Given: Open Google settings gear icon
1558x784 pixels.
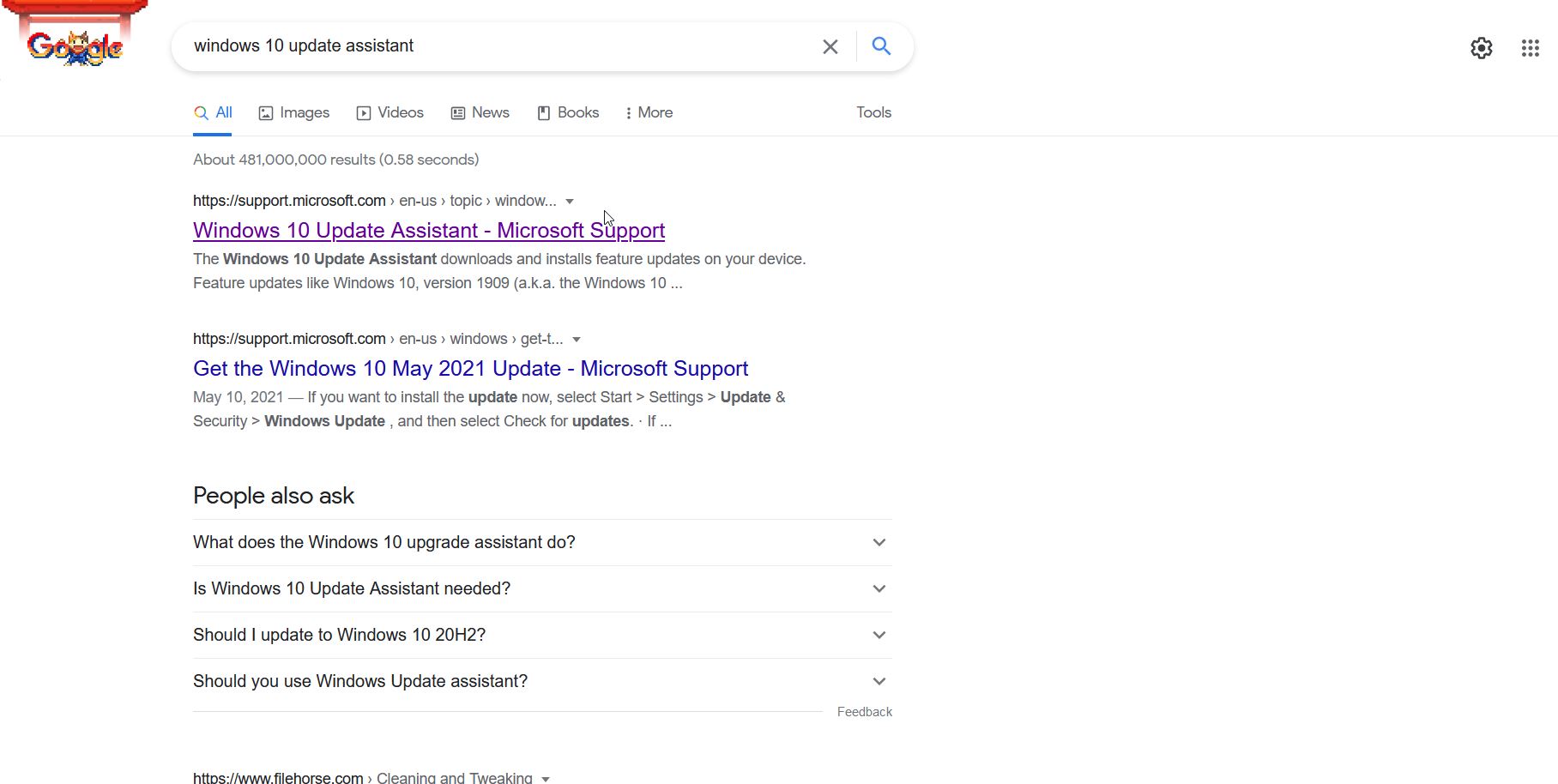Looking at the screenshot, I should (1481, 48).
